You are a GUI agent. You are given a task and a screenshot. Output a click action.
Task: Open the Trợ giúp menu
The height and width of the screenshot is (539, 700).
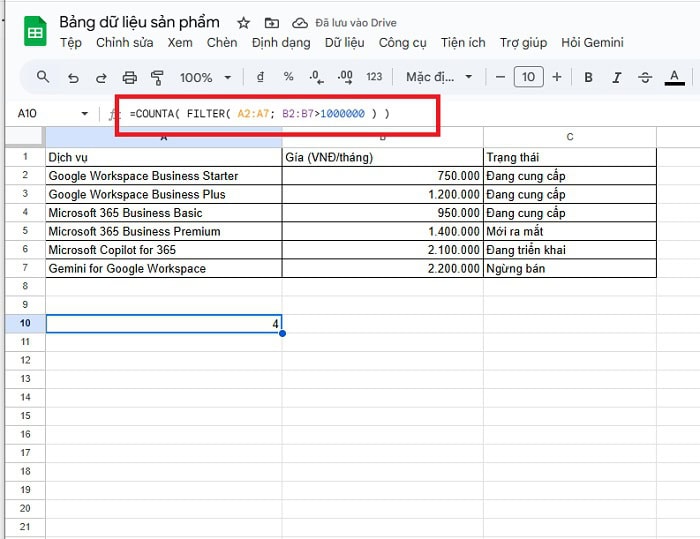coord(523,42)
